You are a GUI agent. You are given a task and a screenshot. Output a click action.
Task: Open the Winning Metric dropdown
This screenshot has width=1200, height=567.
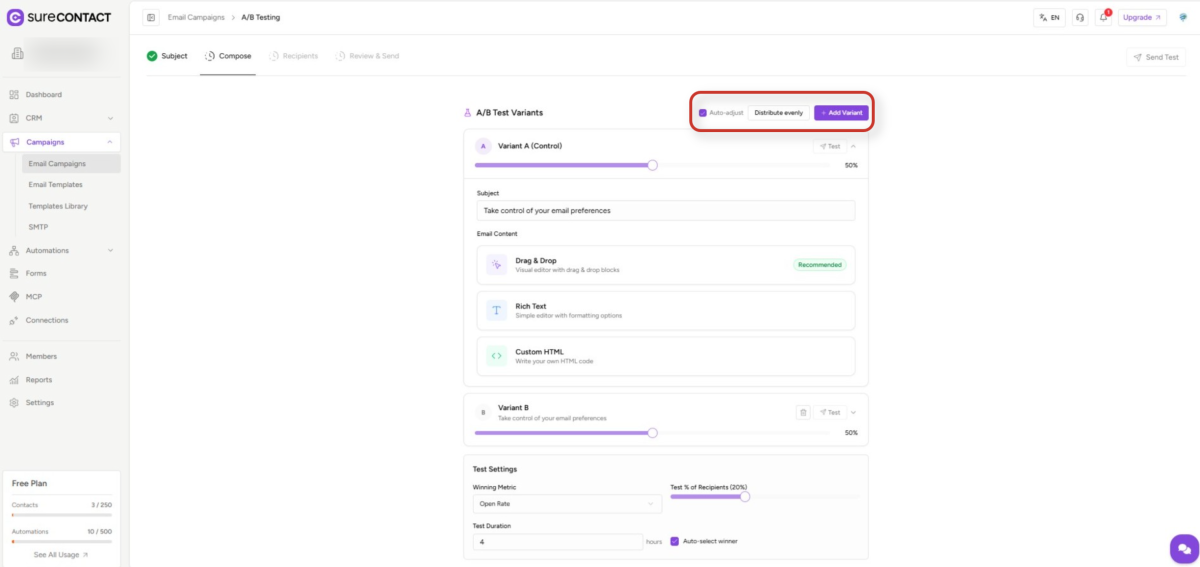pos(567,504)
